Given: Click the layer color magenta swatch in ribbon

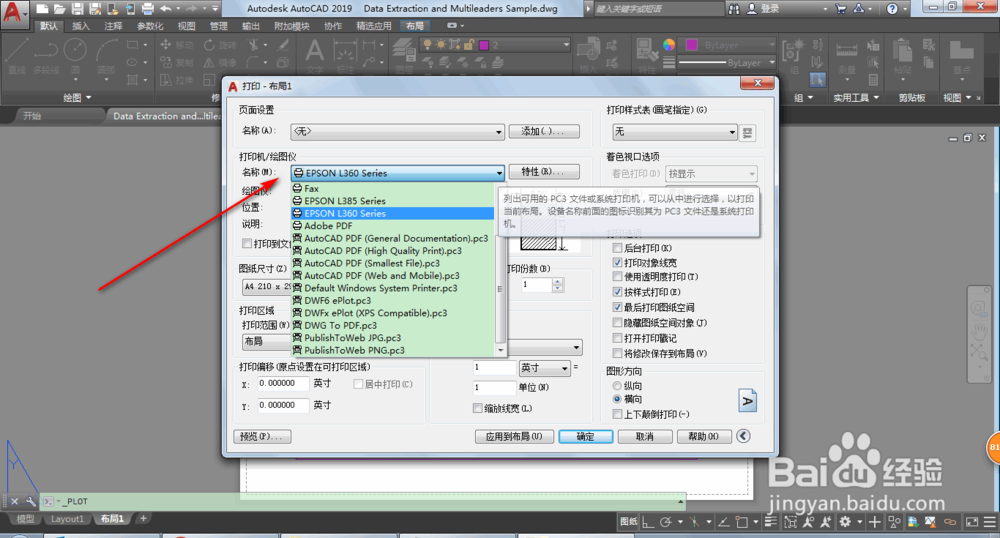Looking at the screenshot, I should click(x=484, y=45).
